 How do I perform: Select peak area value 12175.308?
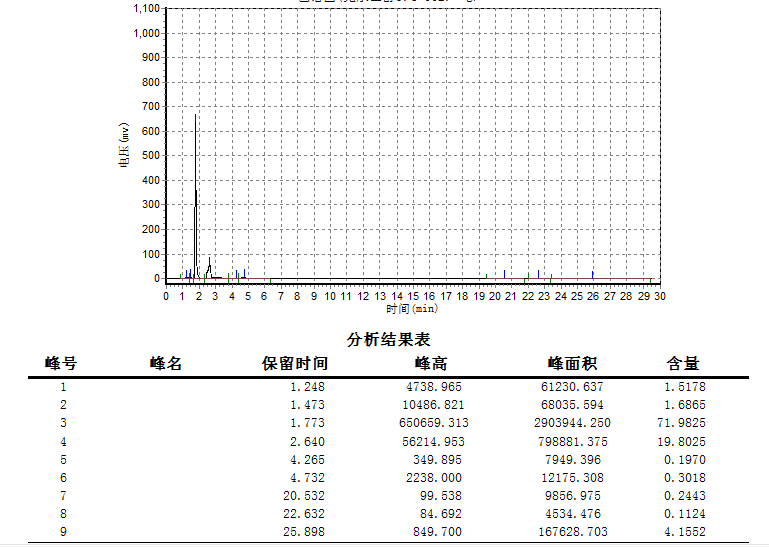click(572, 478)
